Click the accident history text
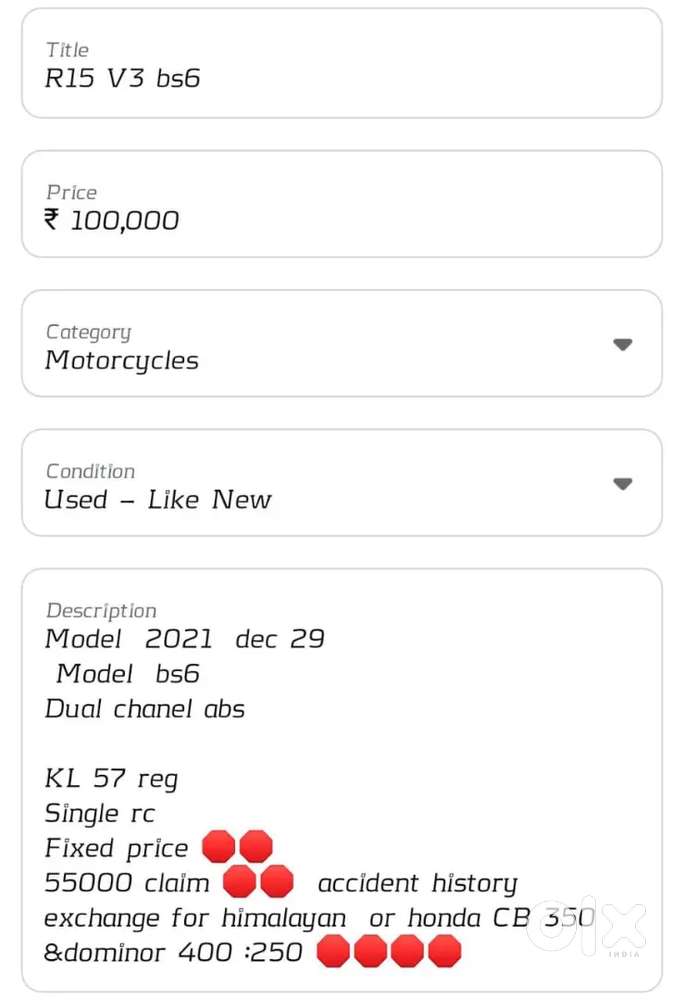This screenshot has height=1000, width=684. [417, 883]
